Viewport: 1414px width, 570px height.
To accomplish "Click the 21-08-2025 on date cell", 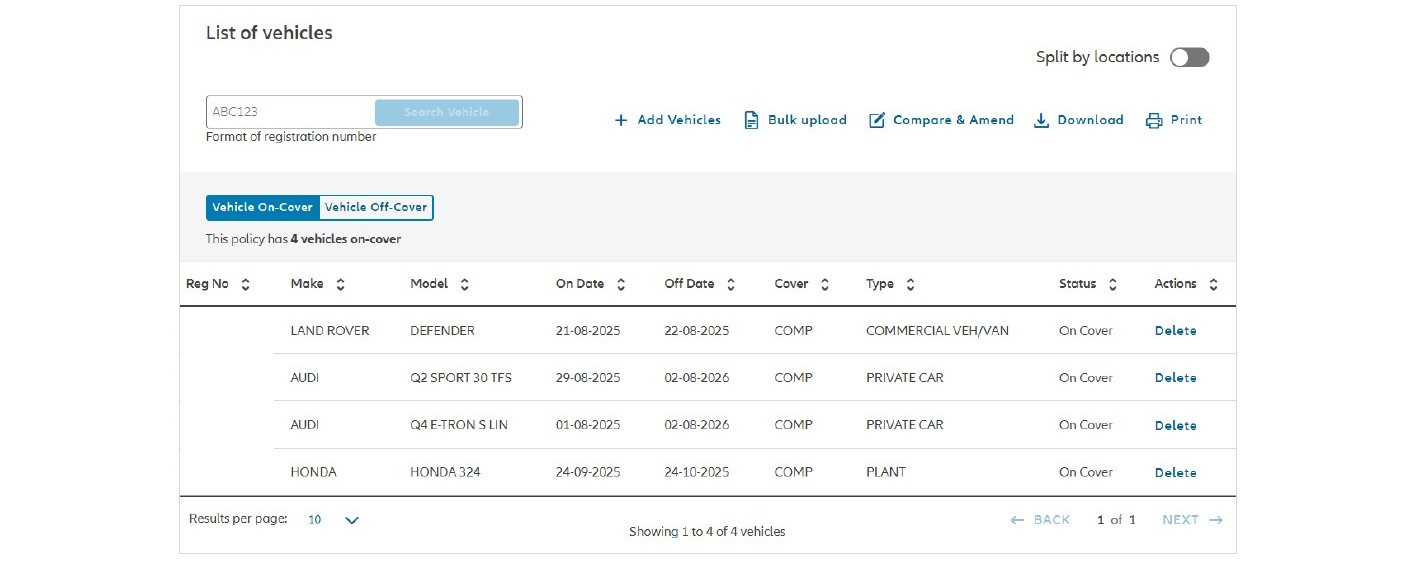I will (x=588, y=331).
